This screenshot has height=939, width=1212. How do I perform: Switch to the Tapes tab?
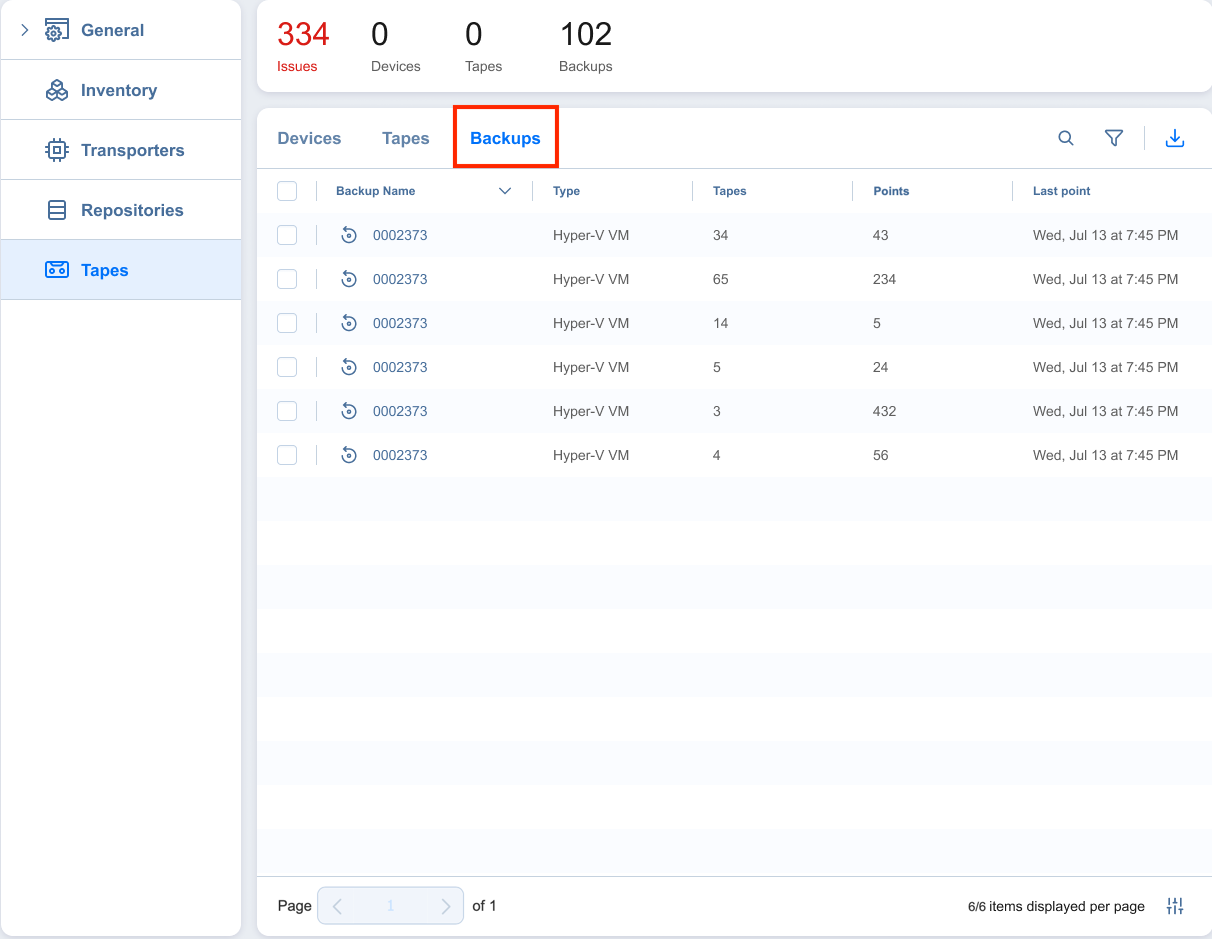pyautogui.click(x=406, y=139)
